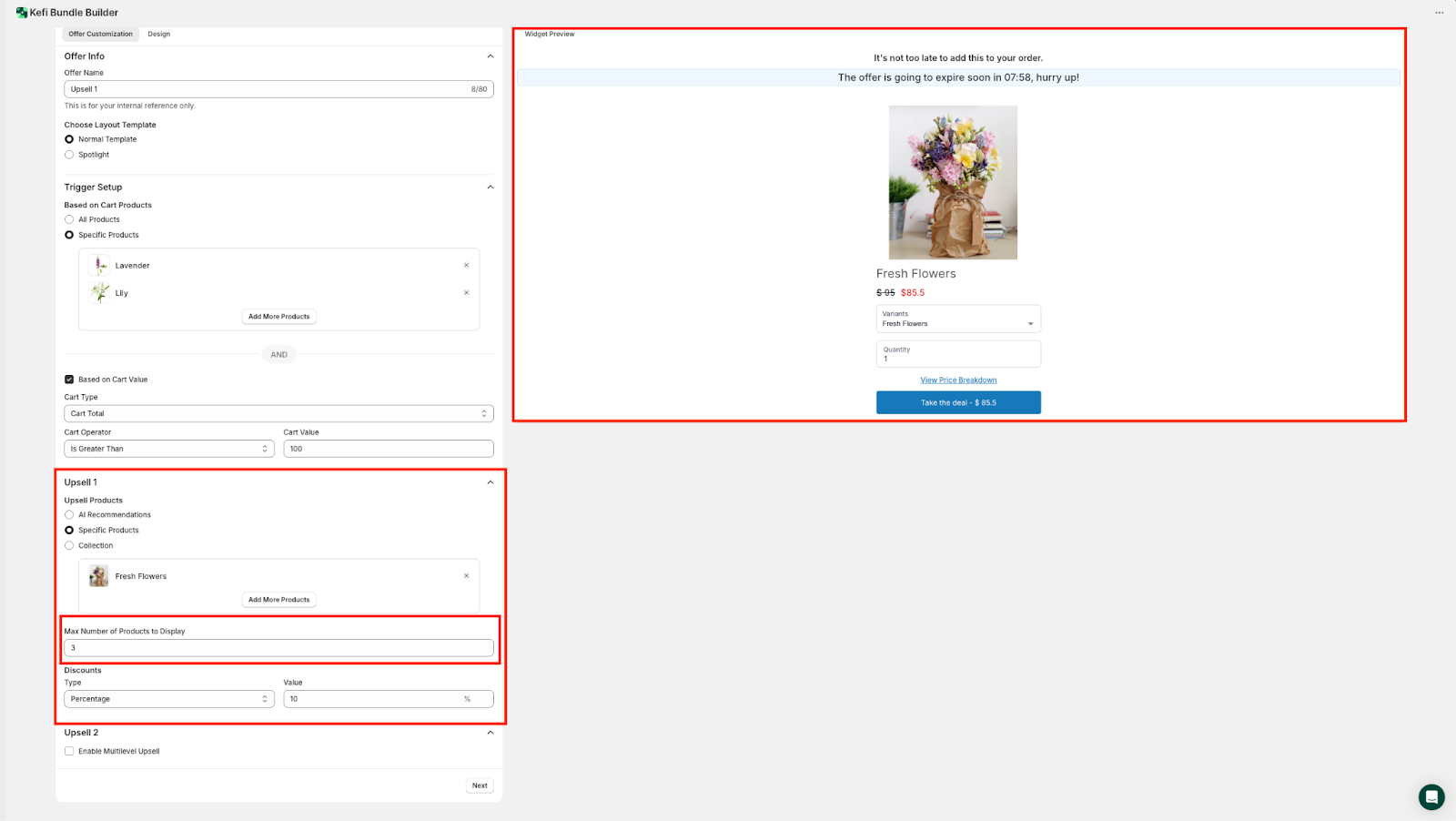
Task: Open the three-dot more options menu
Action: (x=1439, y=13)
